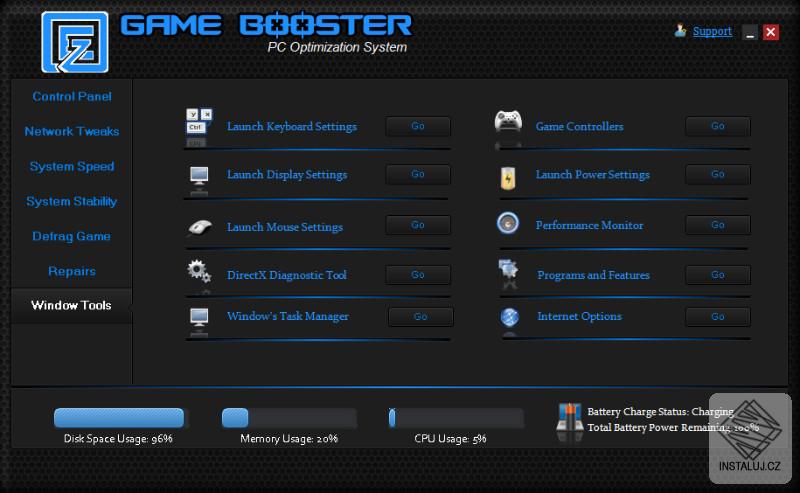Click the Internet Options globe icon
This screenshot has height=493, width=800.
509,317
